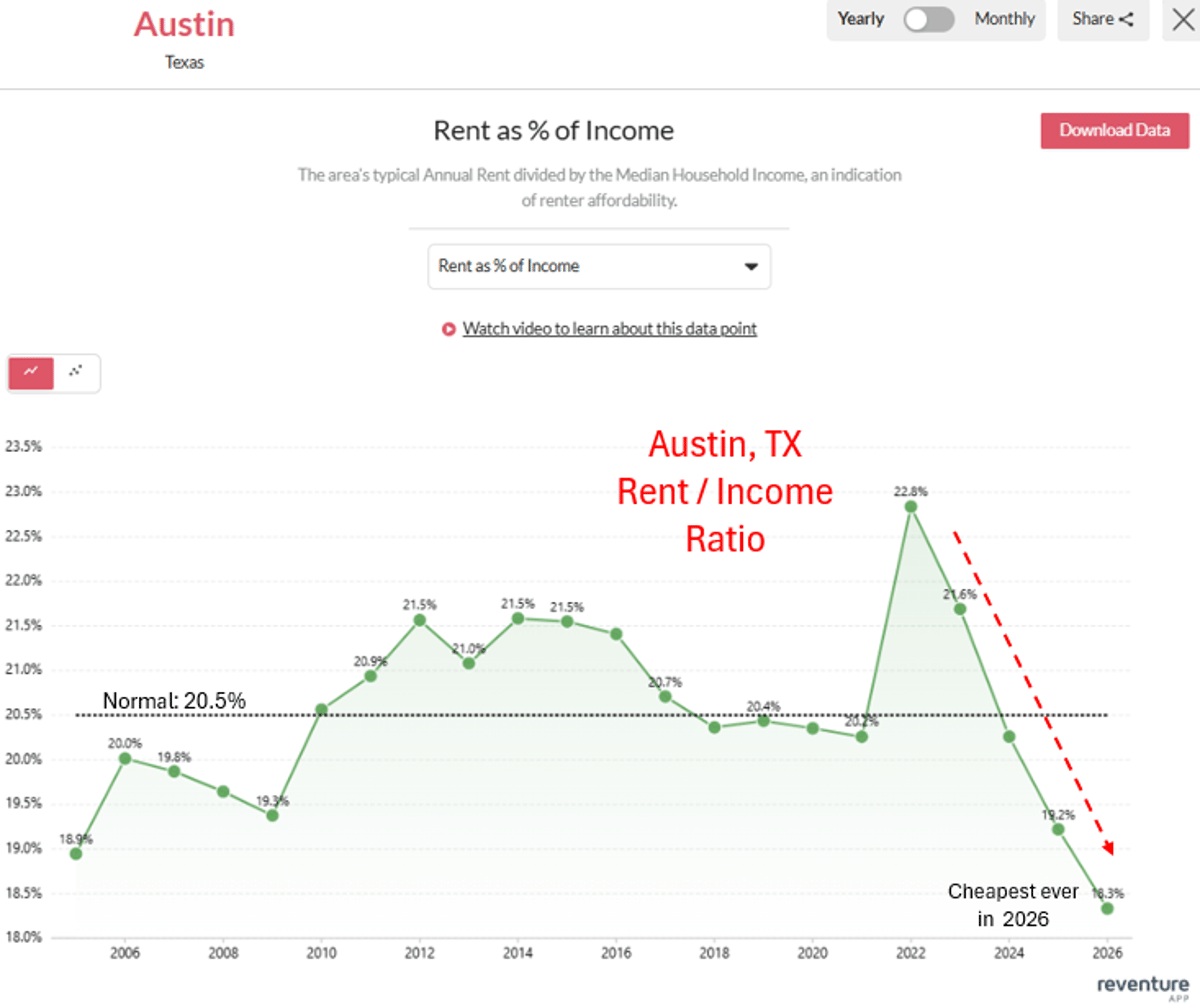This screenshot has width=1200, height=1008.
Task: Open the 'Rent as % of Income' dropdown
Action: tap(599, 267)
